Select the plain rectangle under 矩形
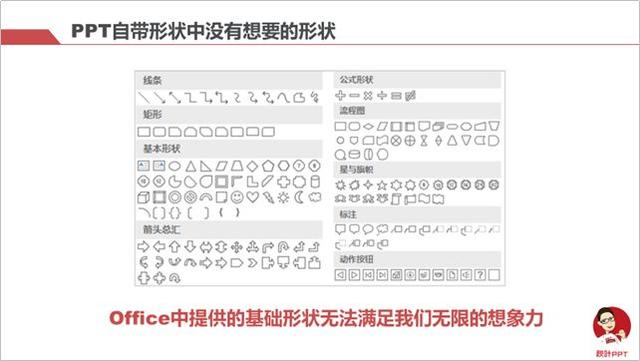Viewport: 640px width, 361px height. tap(144, 131)
